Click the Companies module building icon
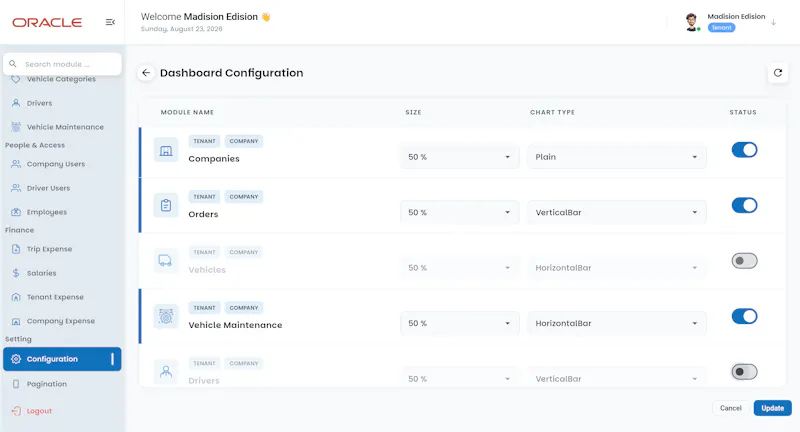The image size is (800, 432). coord(166,150)
